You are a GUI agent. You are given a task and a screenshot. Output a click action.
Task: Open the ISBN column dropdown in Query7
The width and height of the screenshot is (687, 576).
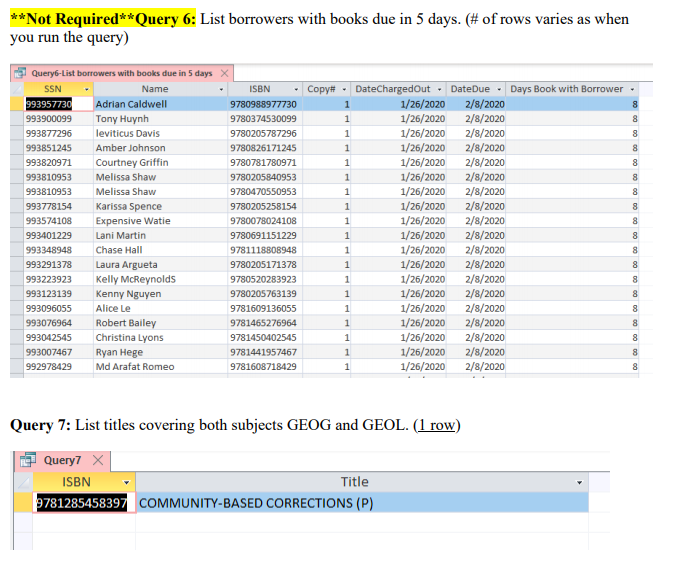tap(127, 482)
